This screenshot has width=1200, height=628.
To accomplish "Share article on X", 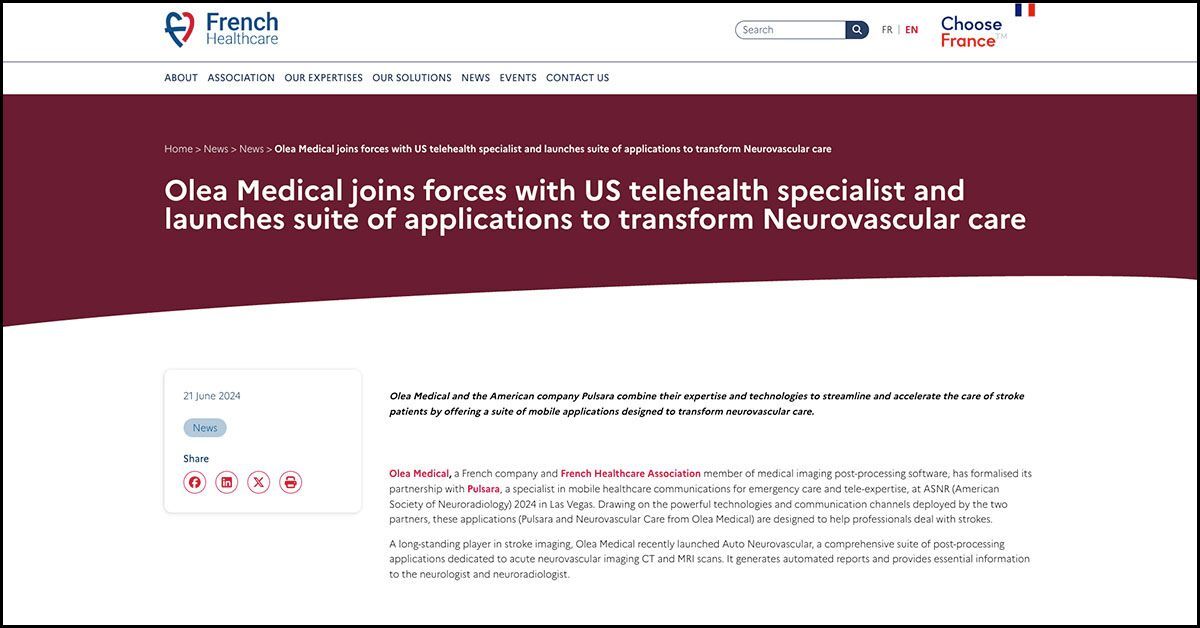I will pos(259,482).
